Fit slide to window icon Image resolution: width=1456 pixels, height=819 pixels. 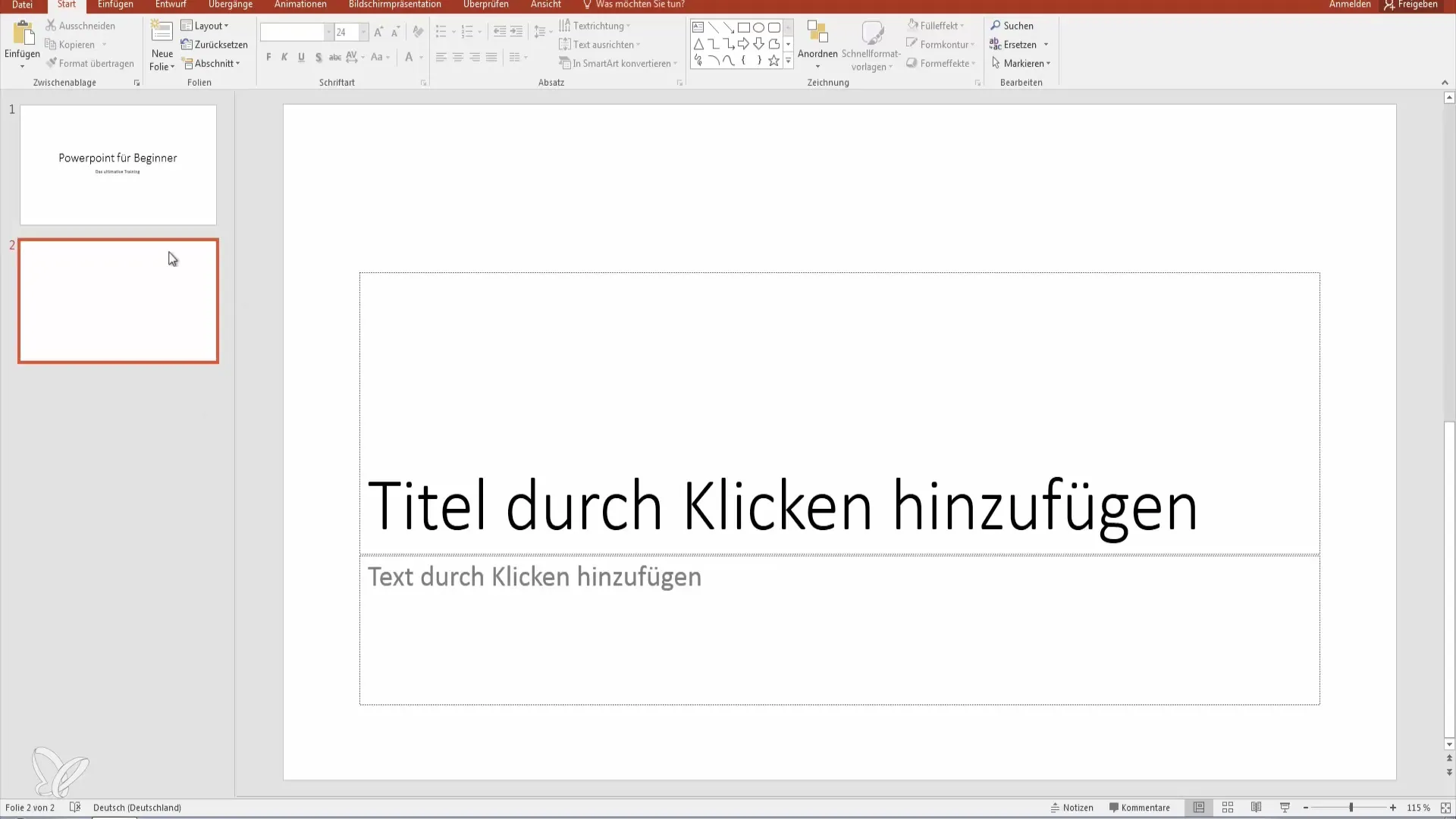1446,808
